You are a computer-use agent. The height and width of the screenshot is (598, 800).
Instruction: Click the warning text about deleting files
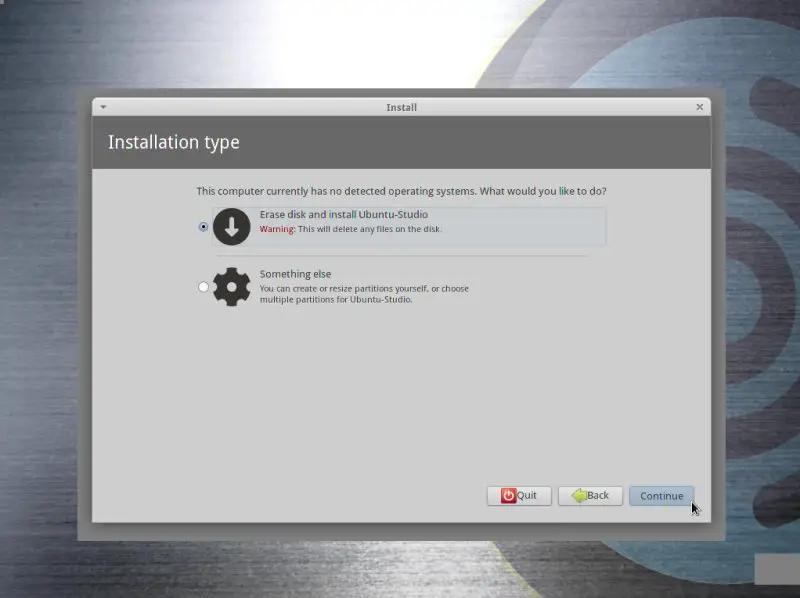[x=351, y=229]
